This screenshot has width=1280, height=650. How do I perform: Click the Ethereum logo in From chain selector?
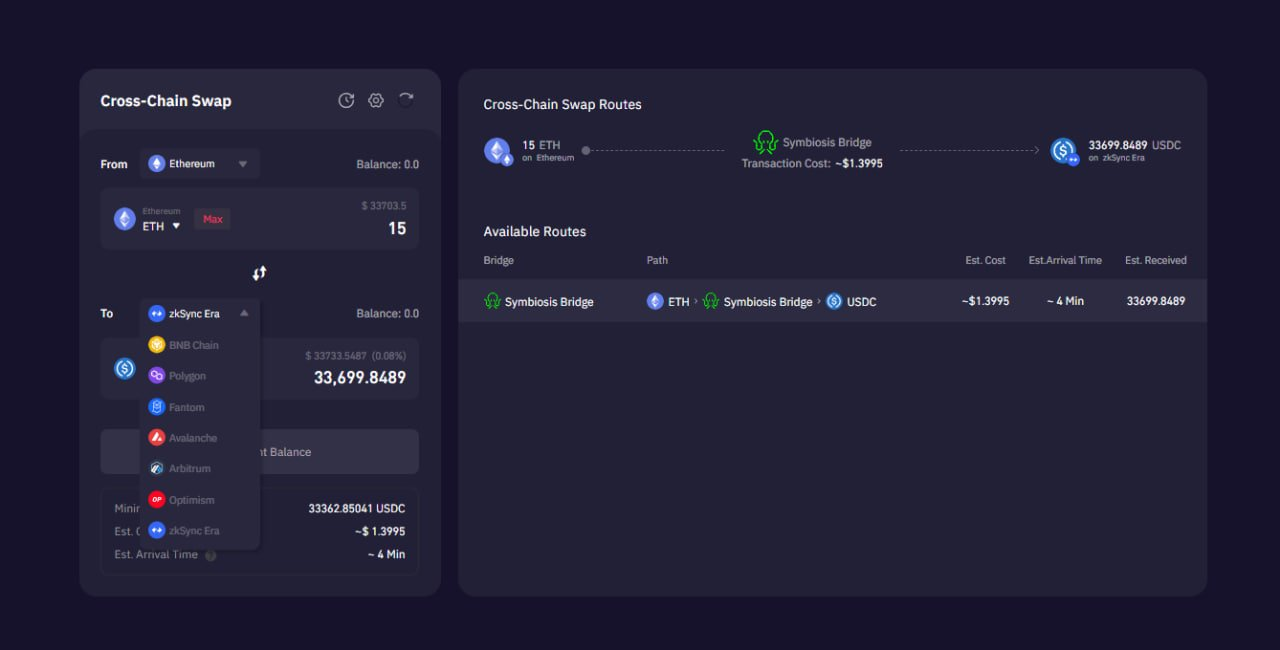[x=157, y=164]
